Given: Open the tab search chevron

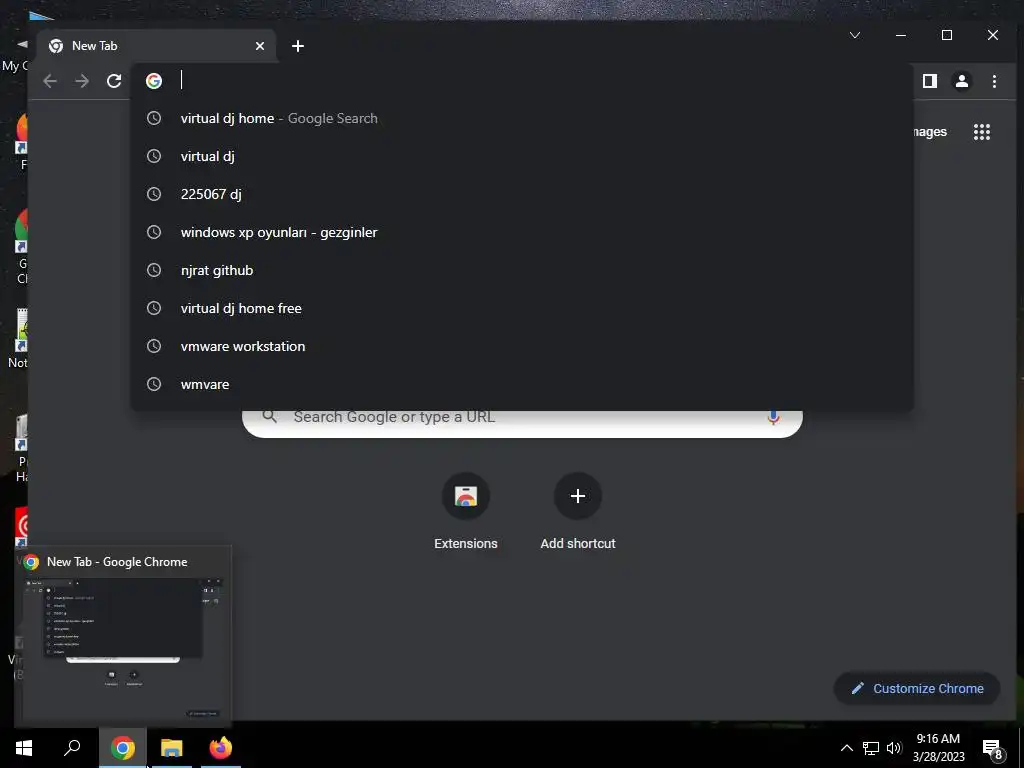Looking at the screenshot, I should 855,35.
